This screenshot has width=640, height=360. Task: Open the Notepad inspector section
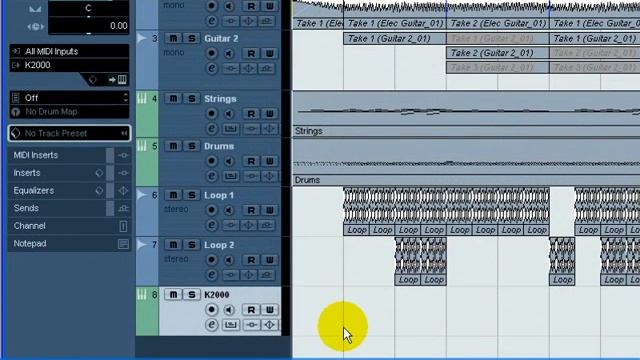[69, 244]
